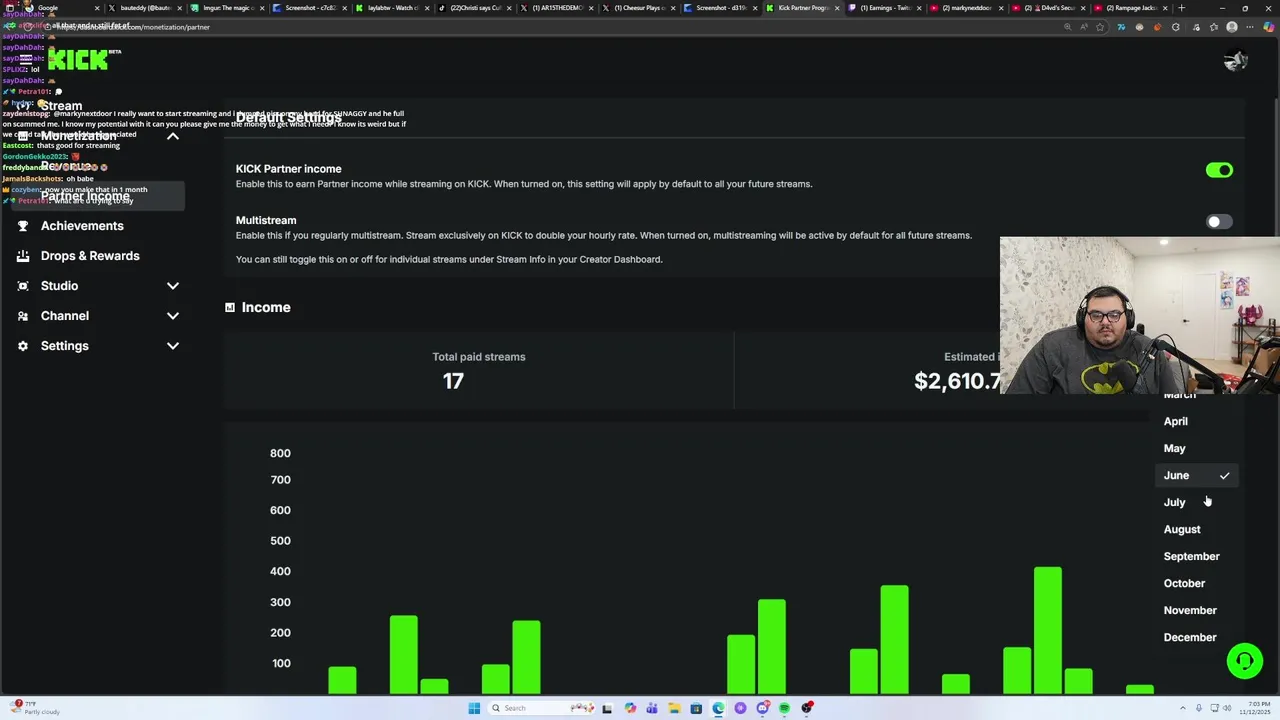The width and height of the screenshot is (1280, 720).
Task: Click the Achievements trophy icon
Action: 23,226
